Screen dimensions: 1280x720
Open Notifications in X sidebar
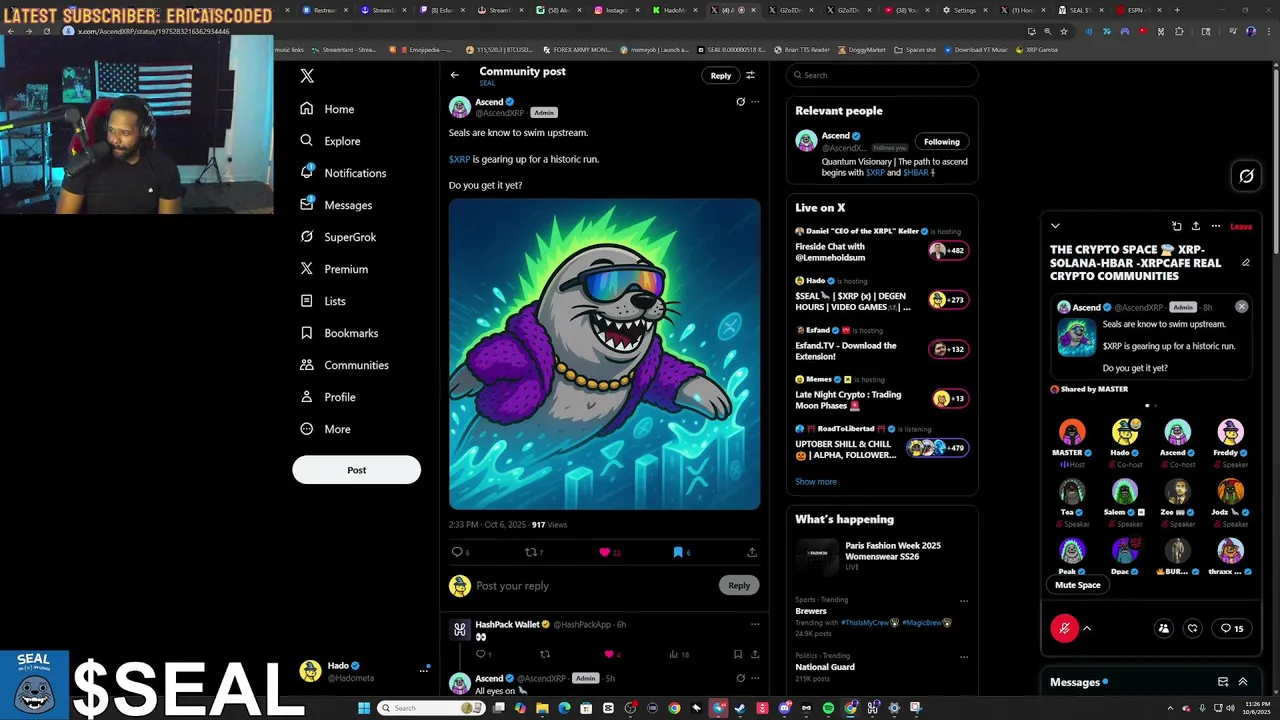343,173
